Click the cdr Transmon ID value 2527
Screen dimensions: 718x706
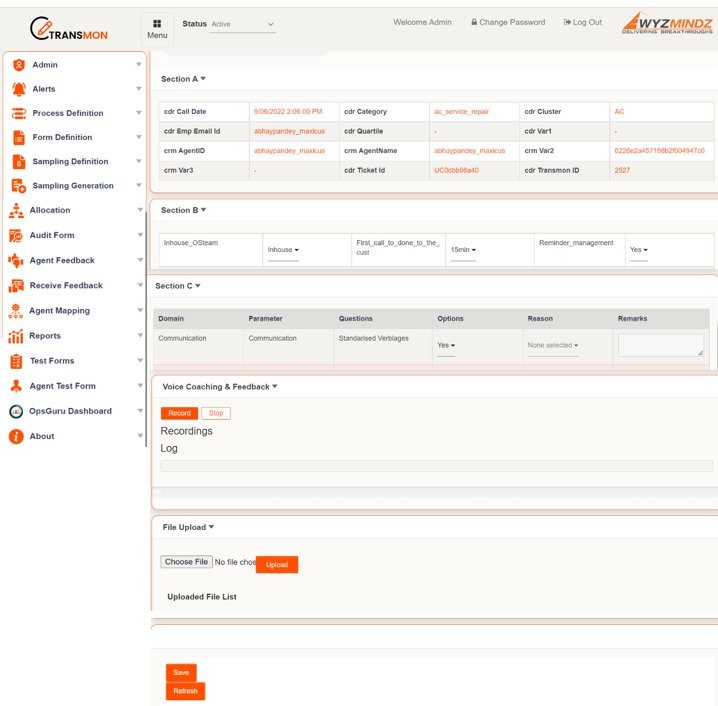(622, 170)
